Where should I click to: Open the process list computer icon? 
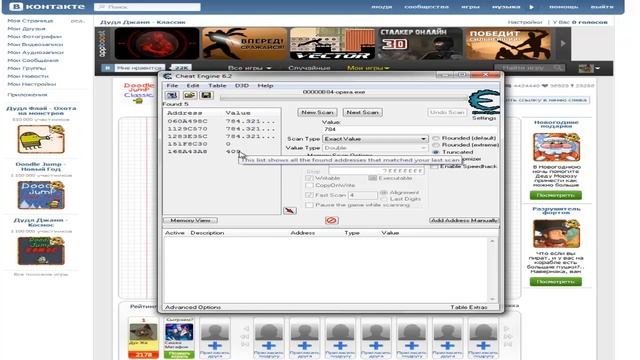click(x=172, y=95)
